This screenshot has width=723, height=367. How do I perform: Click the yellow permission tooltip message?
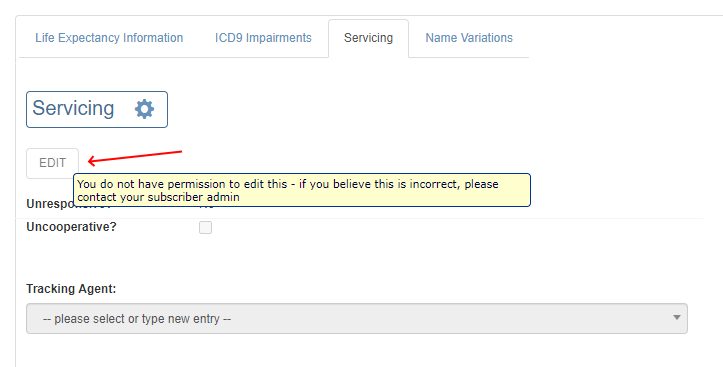click(x=302, y=190)
